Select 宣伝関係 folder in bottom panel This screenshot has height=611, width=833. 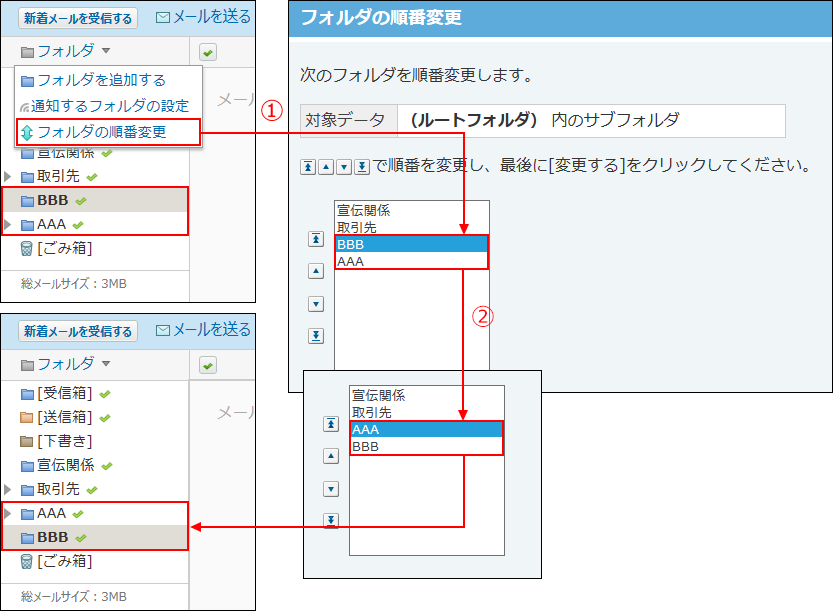point(65,465)
